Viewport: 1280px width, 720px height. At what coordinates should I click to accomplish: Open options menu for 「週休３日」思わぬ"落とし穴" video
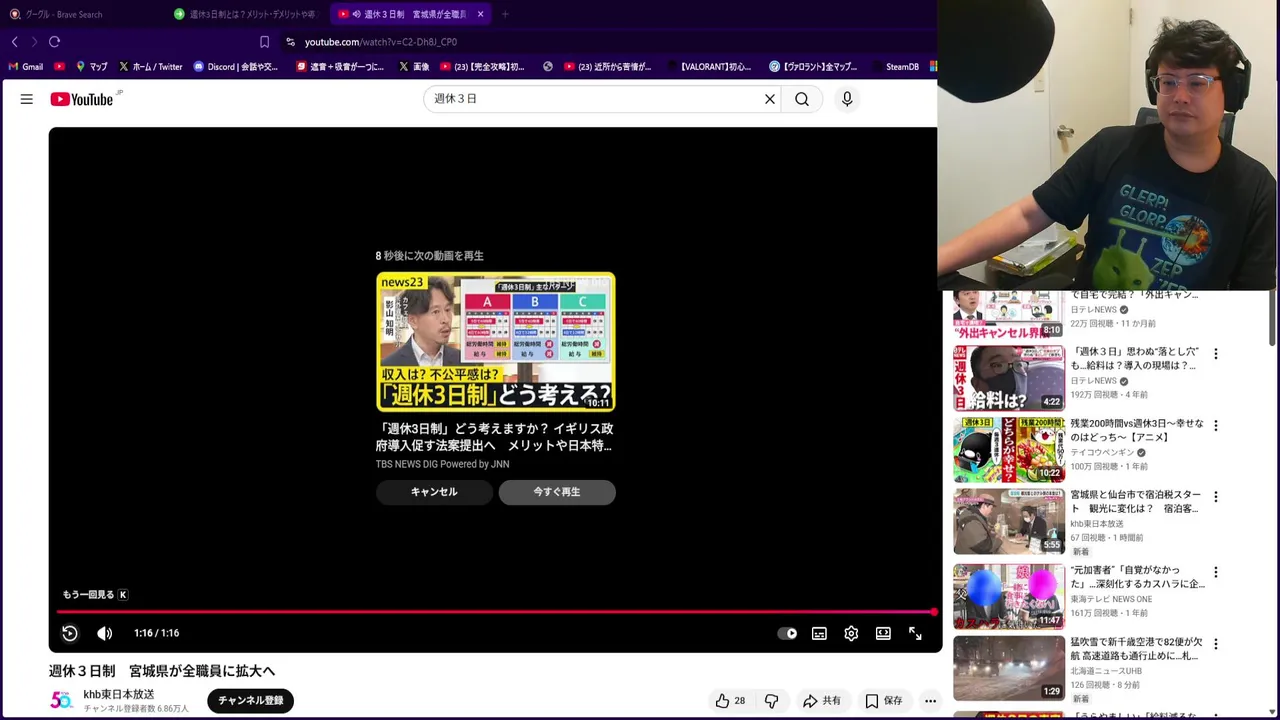(1216, 354)
